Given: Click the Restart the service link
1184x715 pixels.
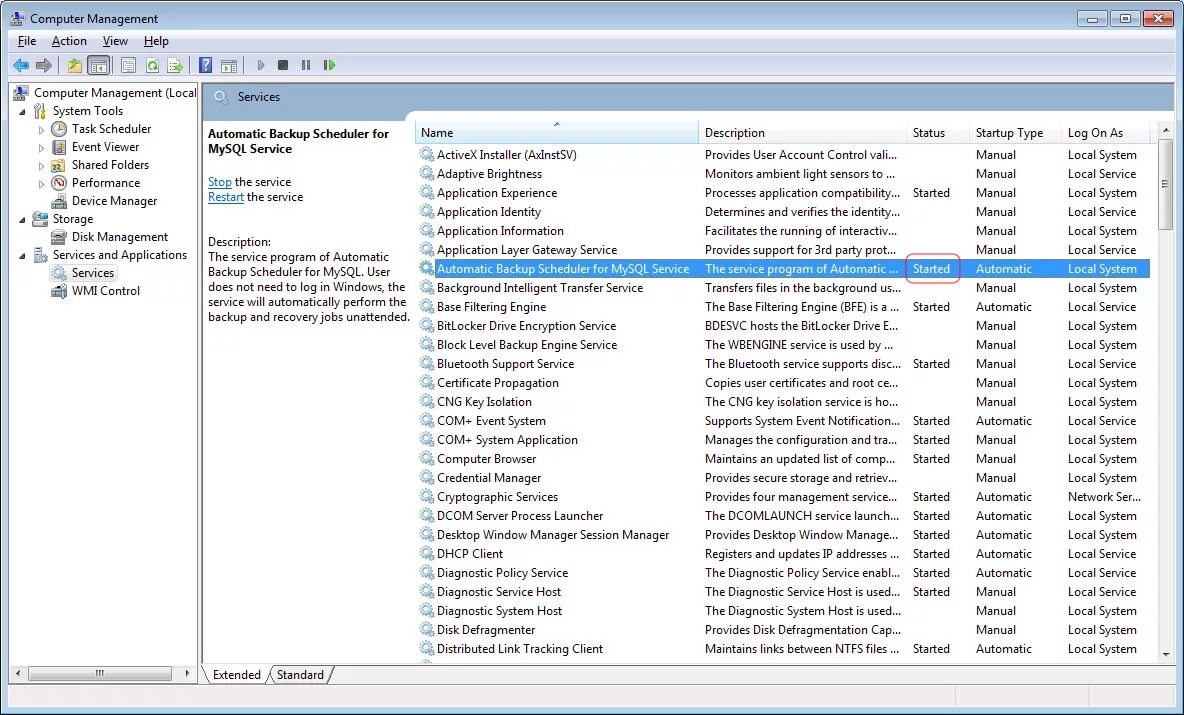Looking at the screenshot, I should [x=225, y=196].
